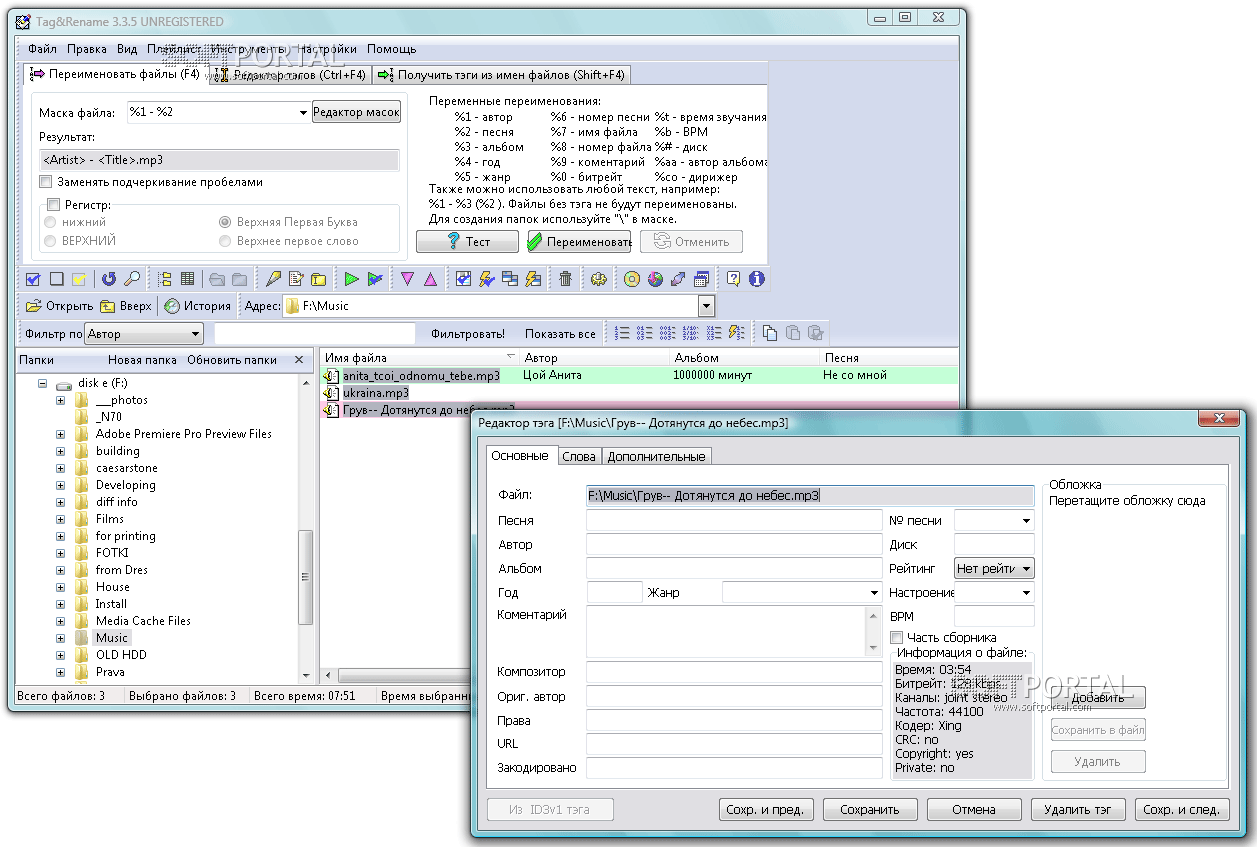Click the magnifying glass search icon
1257x847 pixels.
pos(131,279)
